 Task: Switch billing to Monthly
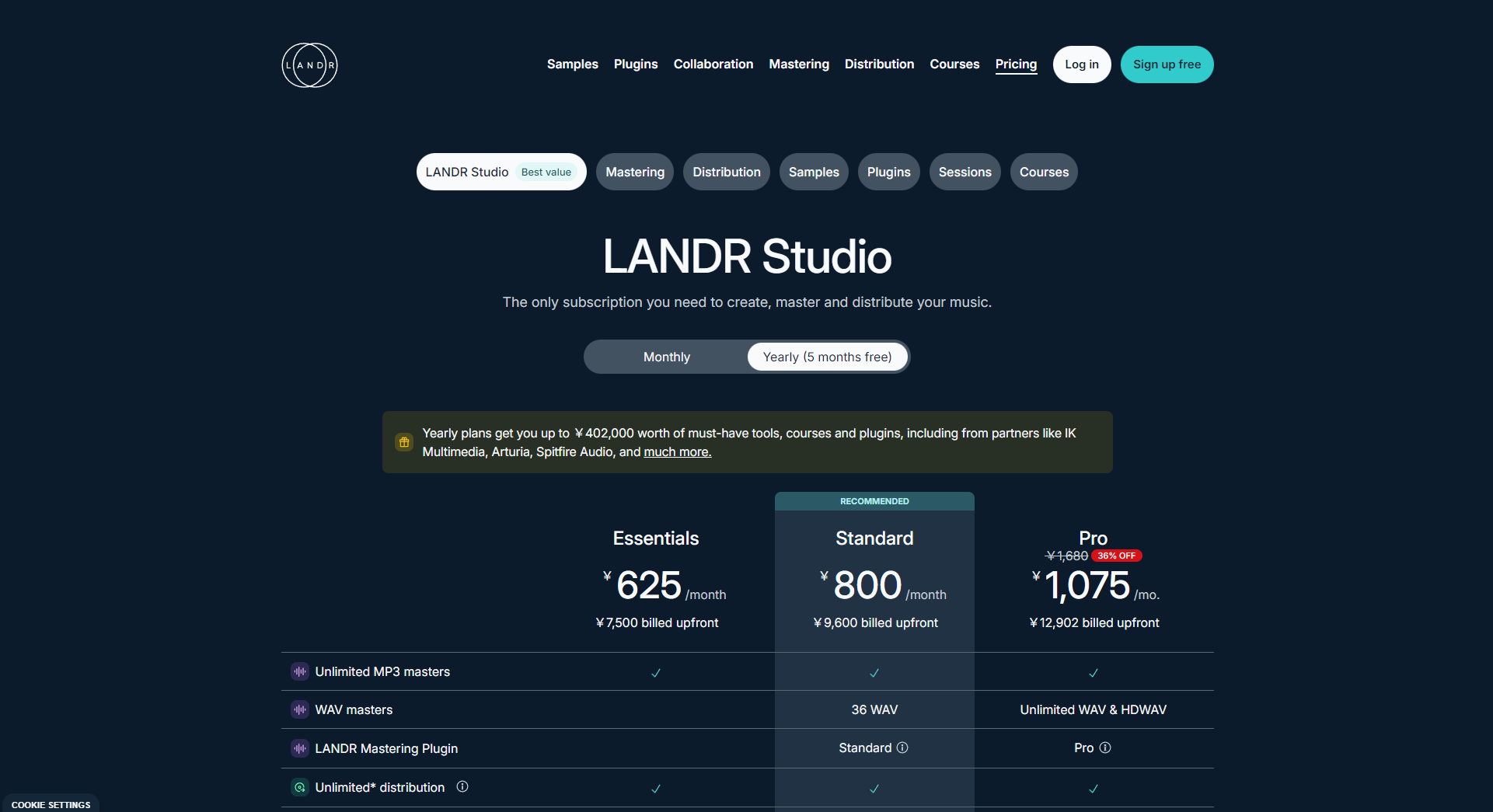pyautogui.click(x=666, y=357)
